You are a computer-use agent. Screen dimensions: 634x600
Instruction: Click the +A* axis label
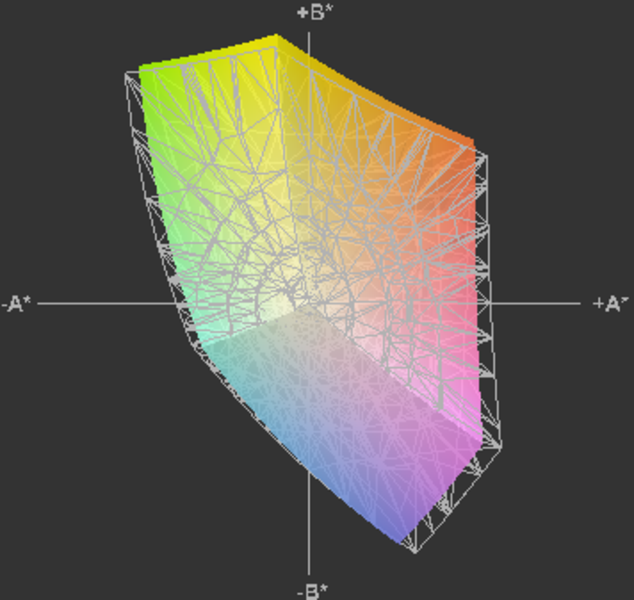click(x=611, y=304)
